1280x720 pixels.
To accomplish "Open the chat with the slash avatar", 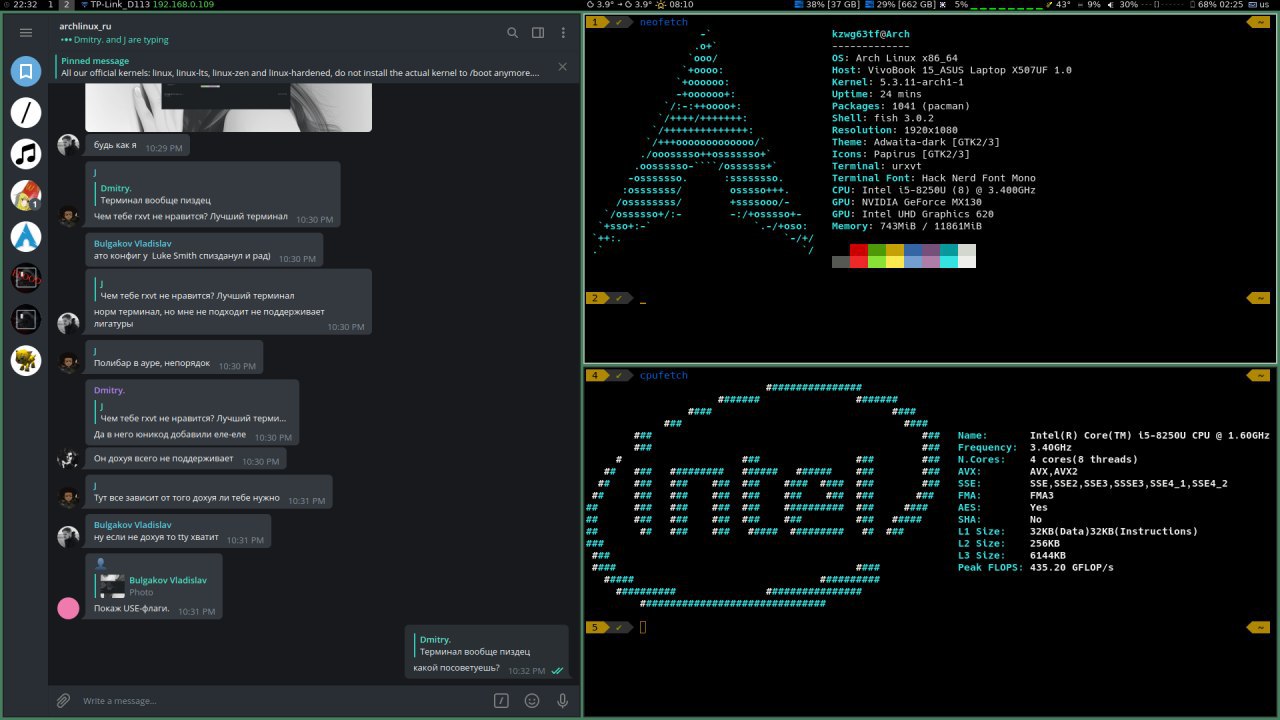I will pyautogui.click(x=26, y=112).
